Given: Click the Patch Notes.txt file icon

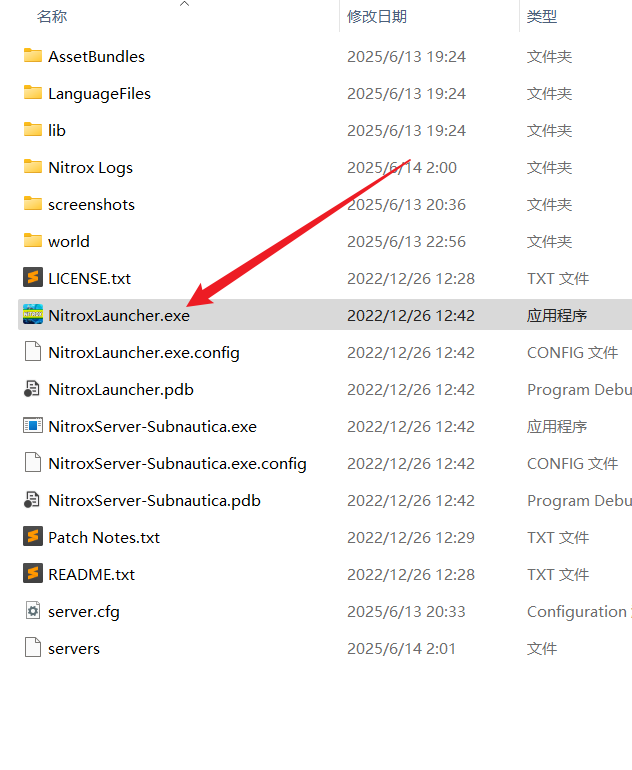Looking at the screenshot, I should click(x=33, y=536).
